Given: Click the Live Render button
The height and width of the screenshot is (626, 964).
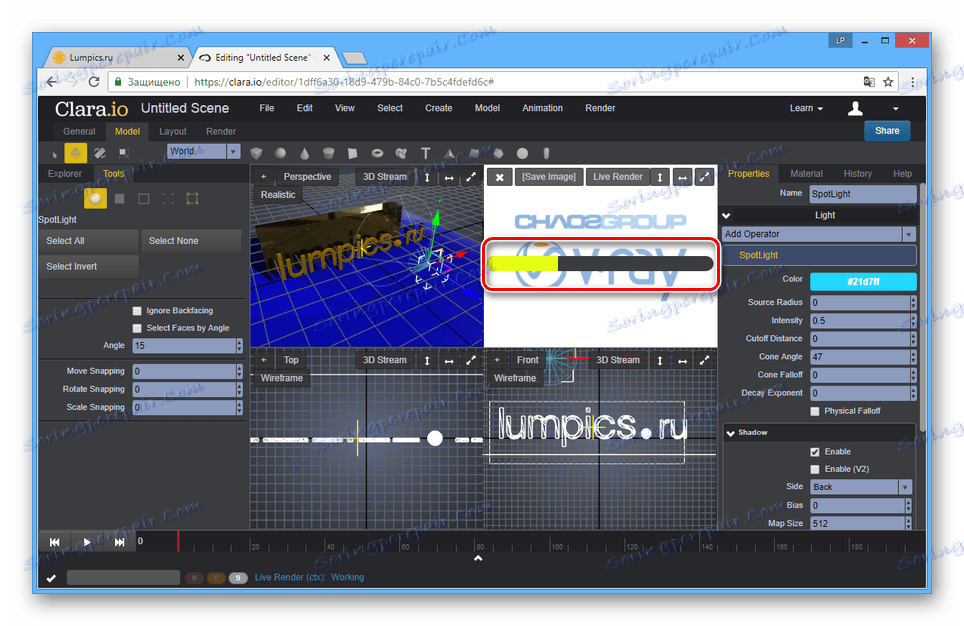Looking at the screenshot, I should pyautogui.click(x=617, y=177).
